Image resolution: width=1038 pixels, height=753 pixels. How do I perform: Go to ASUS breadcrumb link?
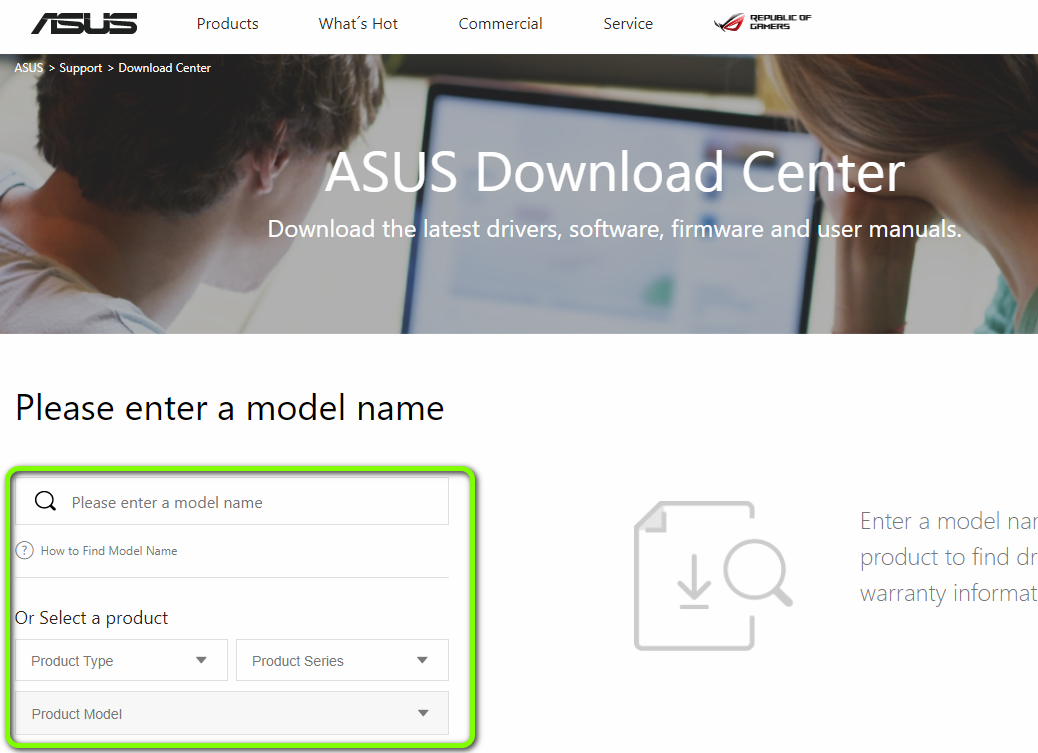coord(28,68)
